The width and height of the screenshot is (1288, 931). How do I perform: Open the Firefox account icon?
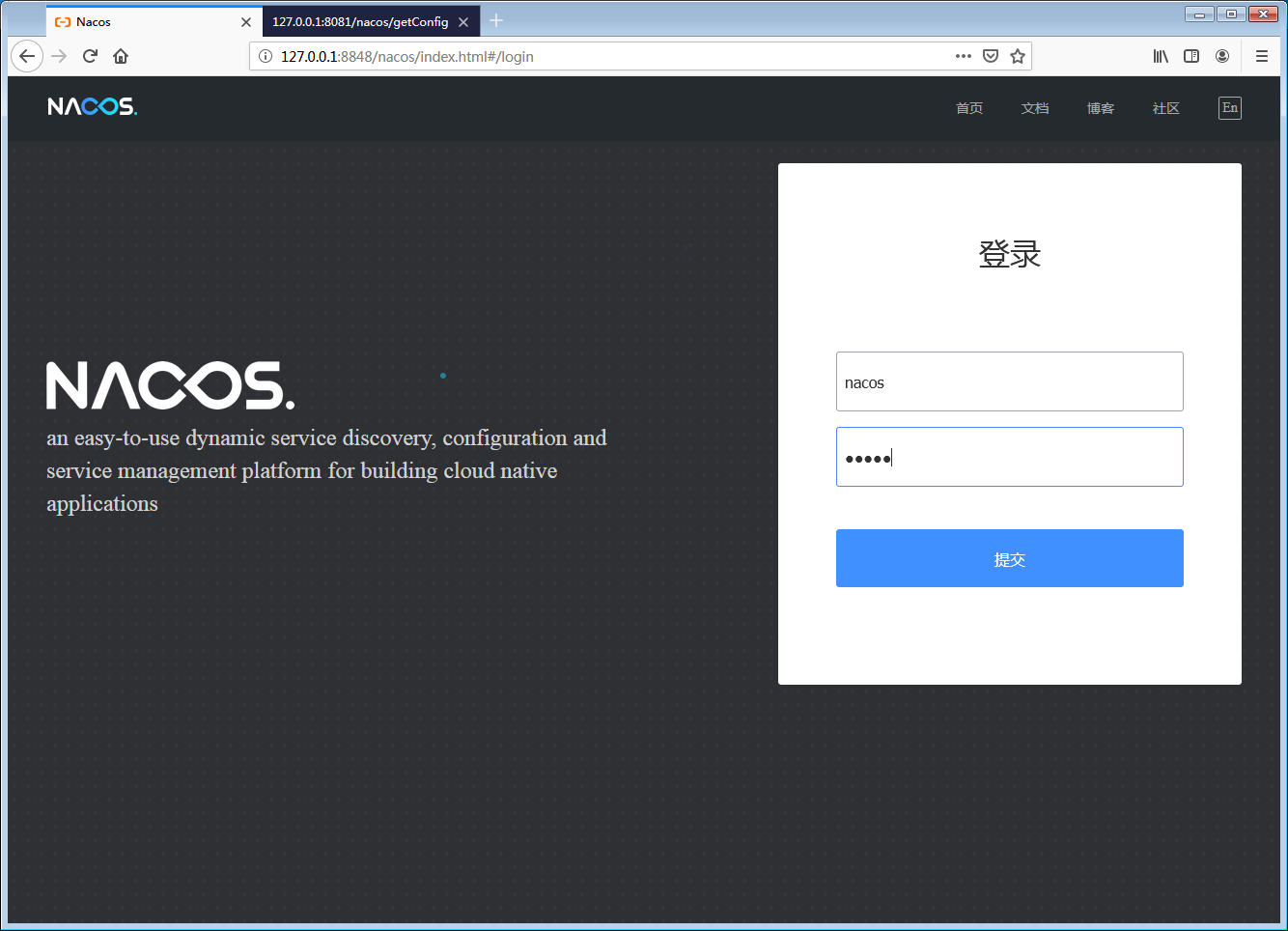click(x=1222, y=56)
